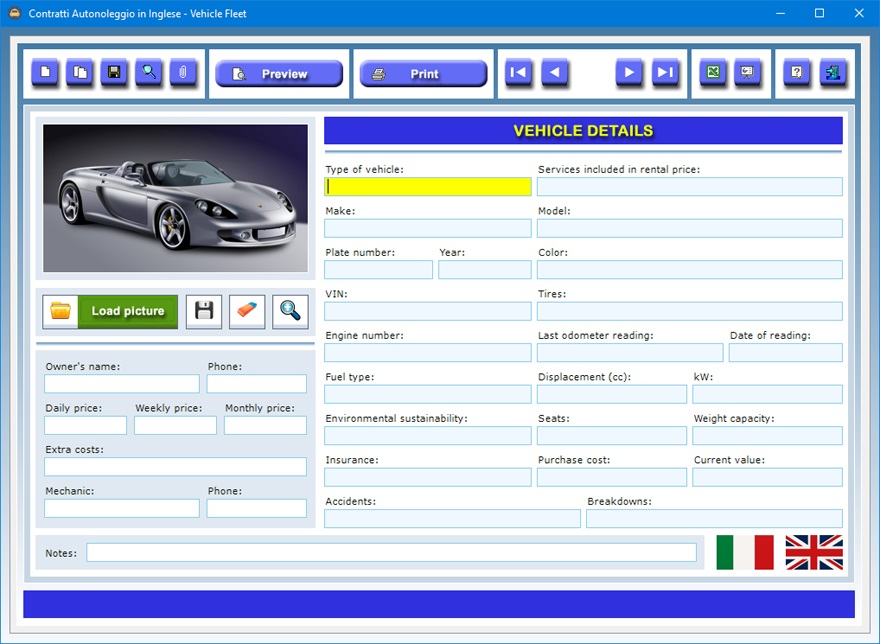Go to the next record

point(629,73)
